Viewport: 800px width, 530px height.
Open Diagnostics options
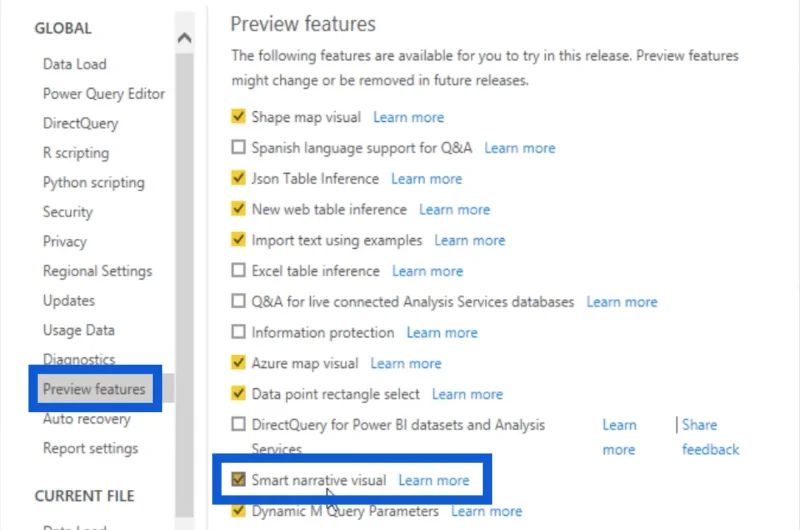point(79,359)
